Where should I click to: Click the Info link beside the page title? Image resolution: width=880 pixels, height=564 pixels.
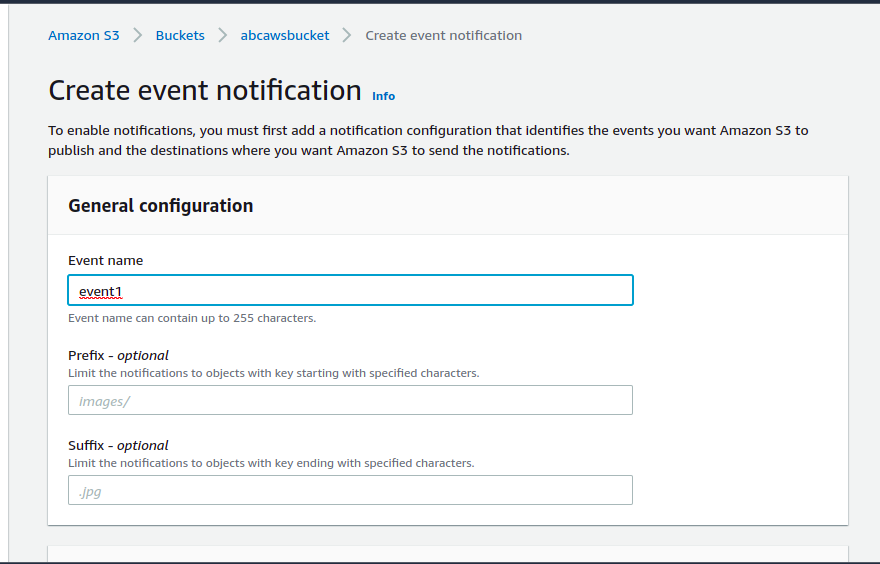point(383,96)
